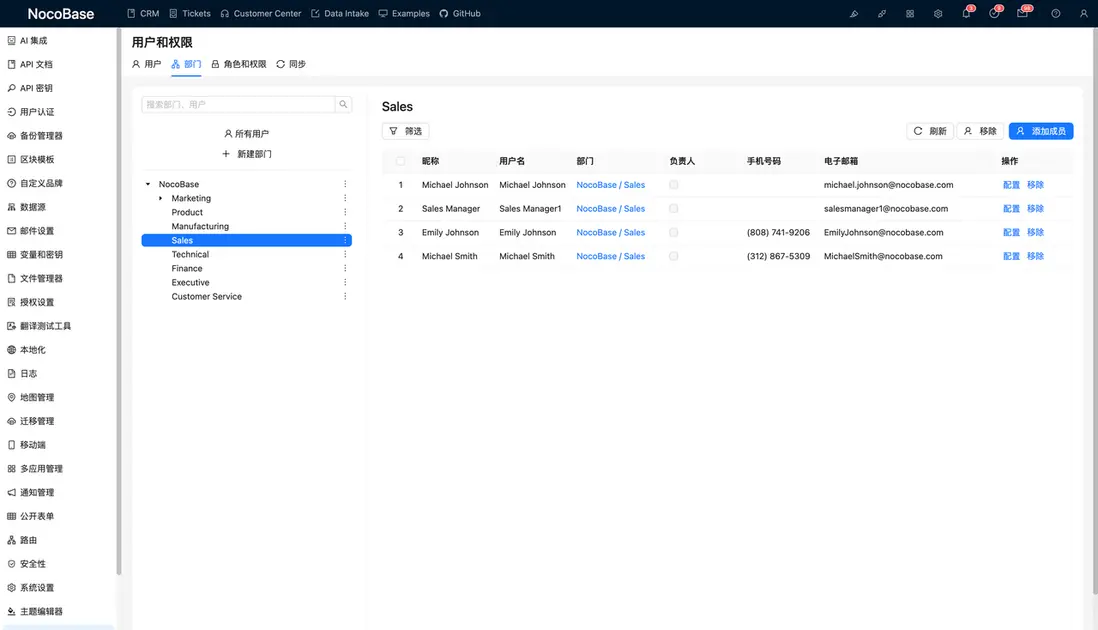Open 工作流 task circle icon in header

(x=994, y=13)
